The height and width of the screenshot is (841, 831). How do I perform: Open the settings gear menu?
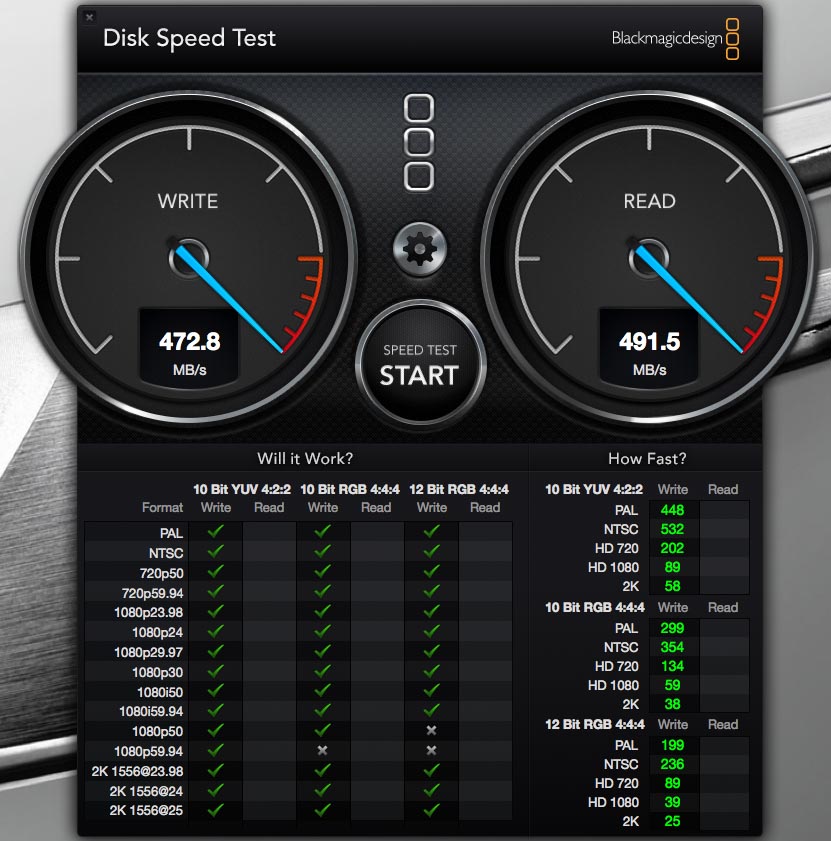pyautogui.click(x=419, y=249)
